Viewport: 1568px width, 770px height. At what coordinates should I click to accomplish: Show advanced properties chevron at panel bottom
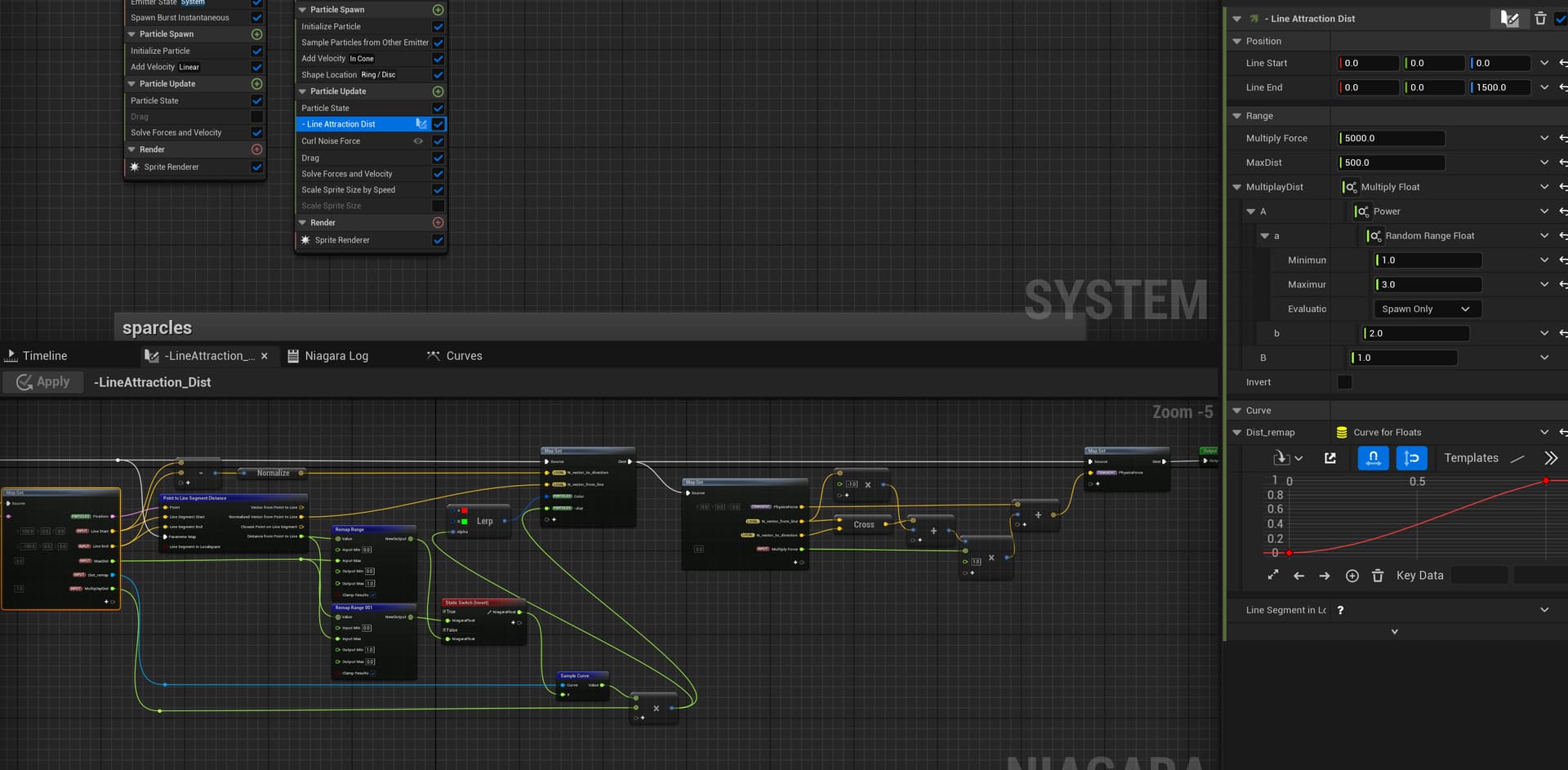pyautogui.click(x=1394, y=632)
